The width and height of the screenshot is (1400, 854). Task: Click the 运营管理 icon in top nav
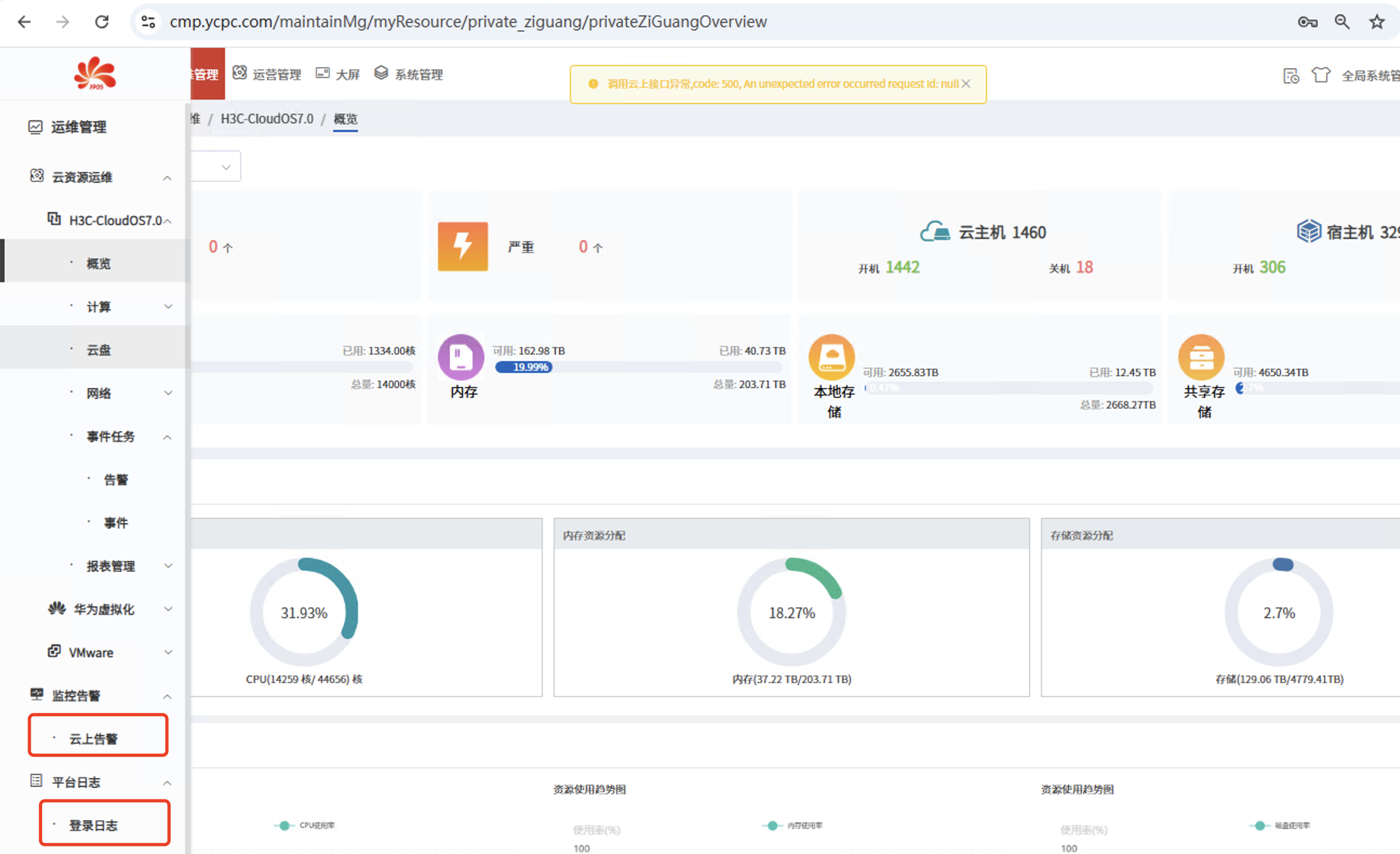240,73
